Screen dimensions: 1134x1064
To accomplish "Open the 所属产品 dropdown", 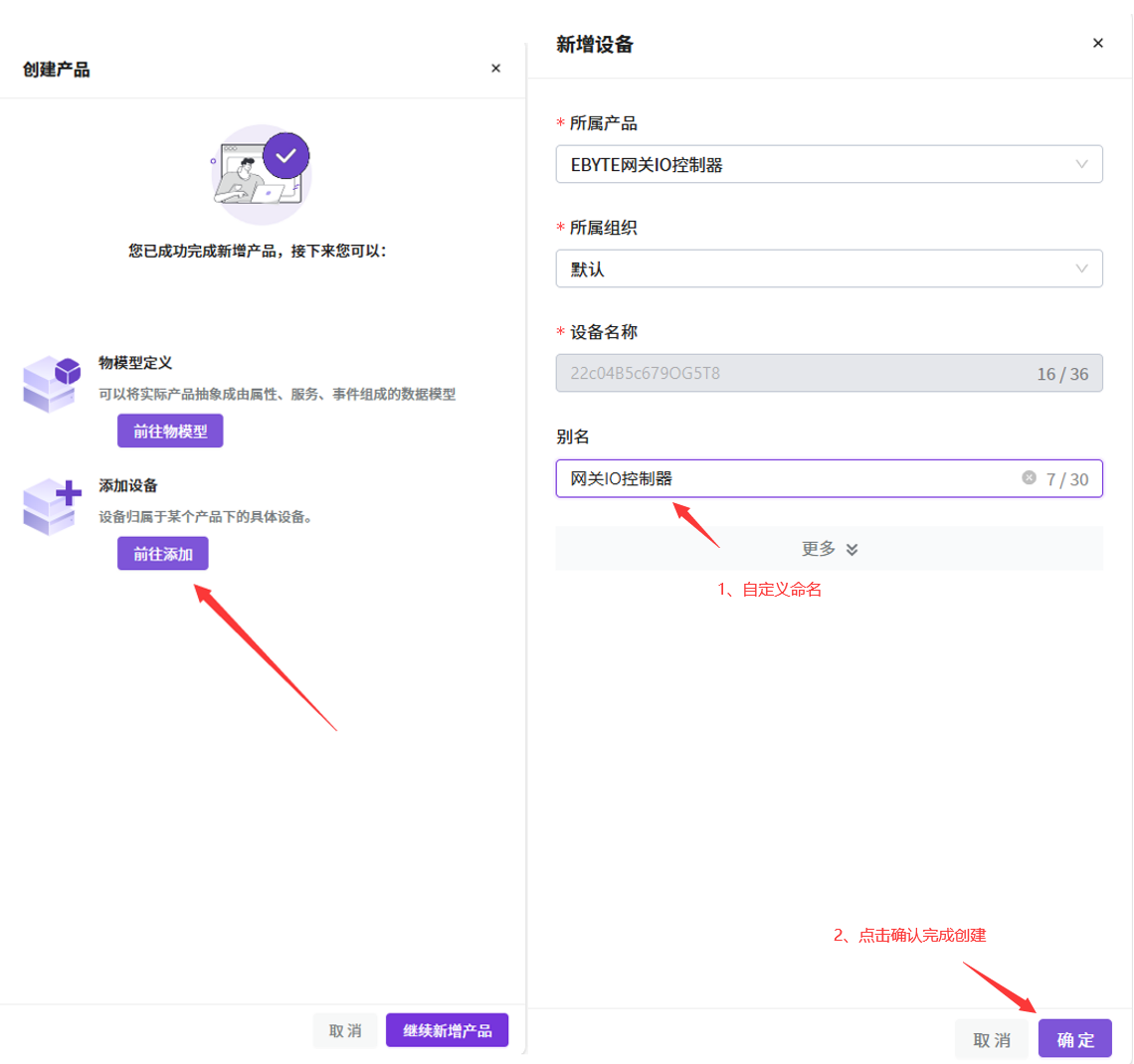I will pos(828,165).
